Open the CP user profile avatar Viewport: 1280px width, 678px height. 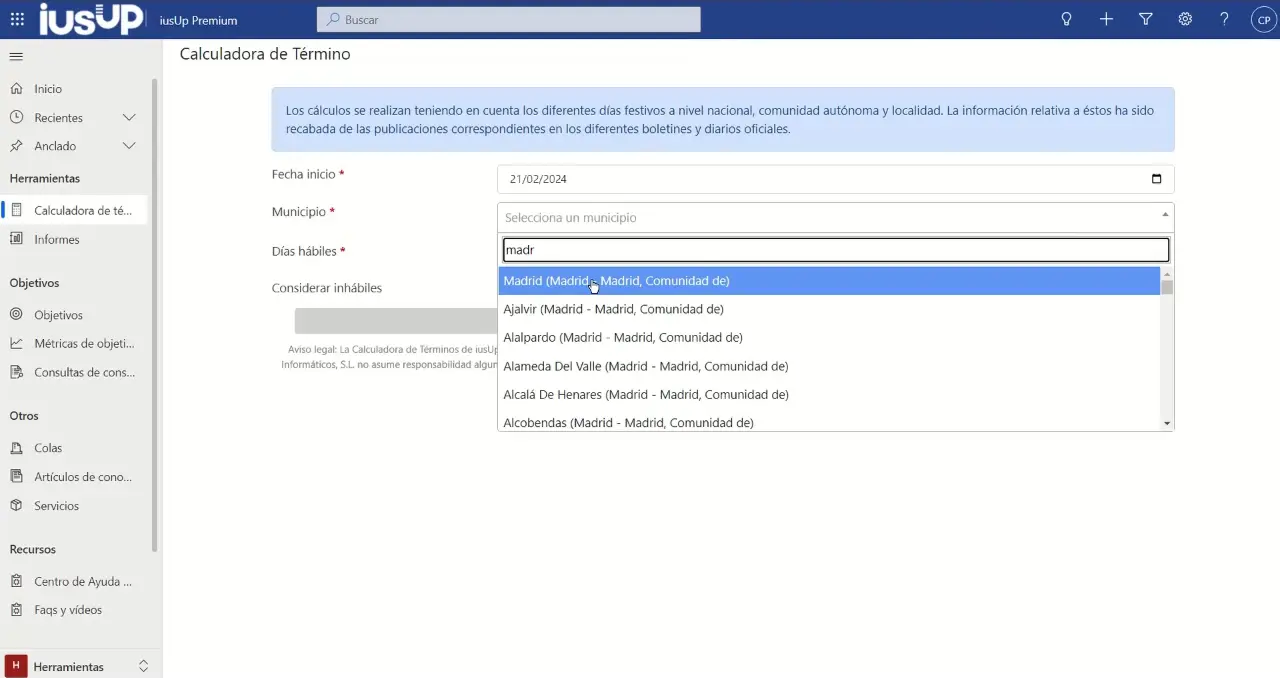(1264, 20)
